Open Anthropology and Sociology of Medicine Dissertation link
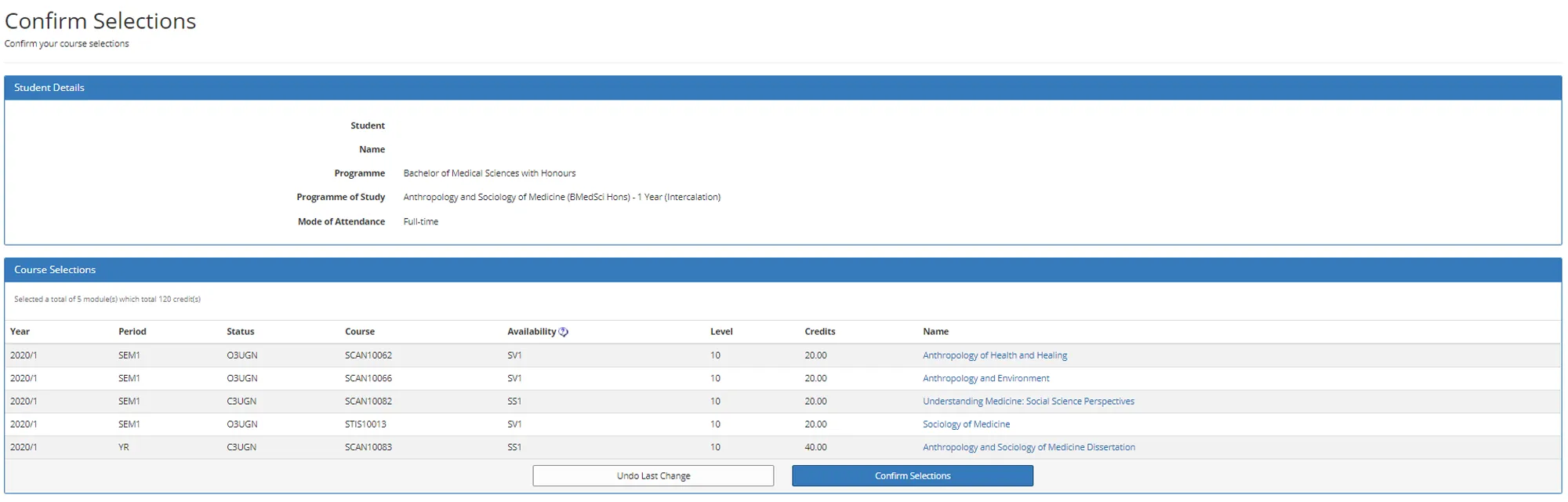This screenshot has height=502, width=1568. pos(1029,447)
